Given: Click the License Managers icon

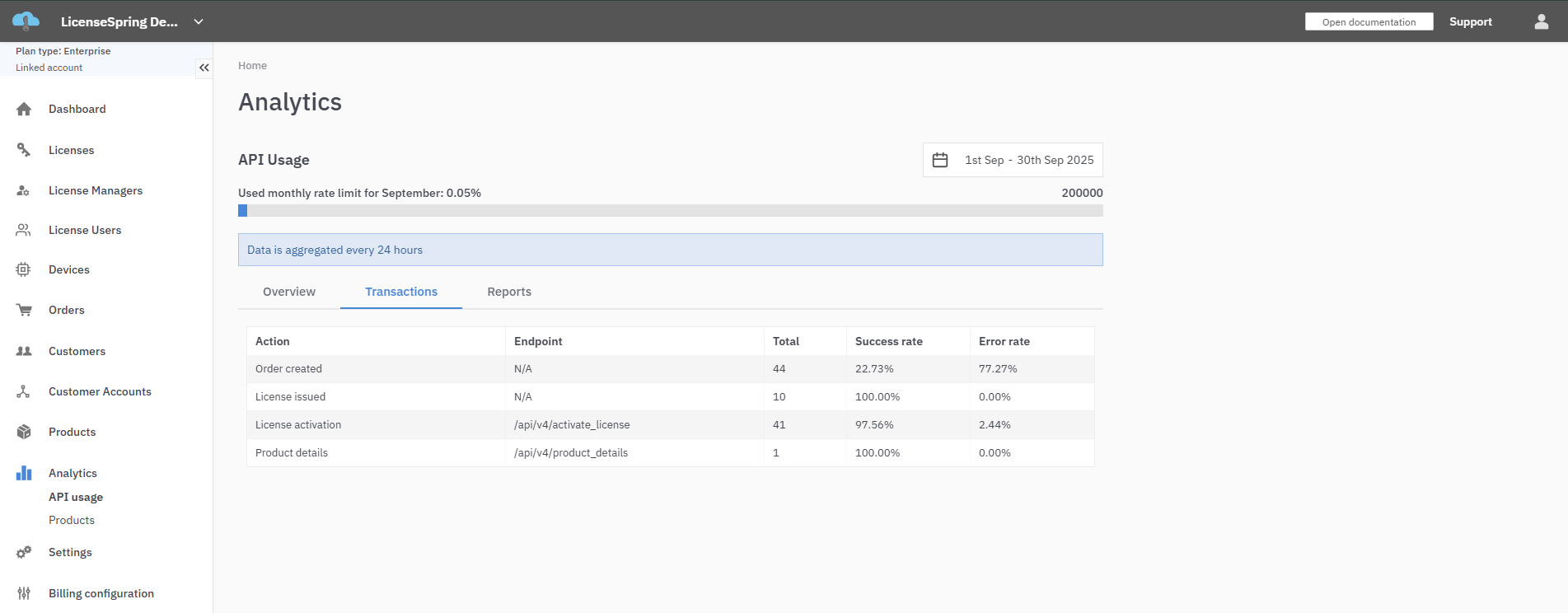Looking at the screenshot, I should tap(24, 190).
